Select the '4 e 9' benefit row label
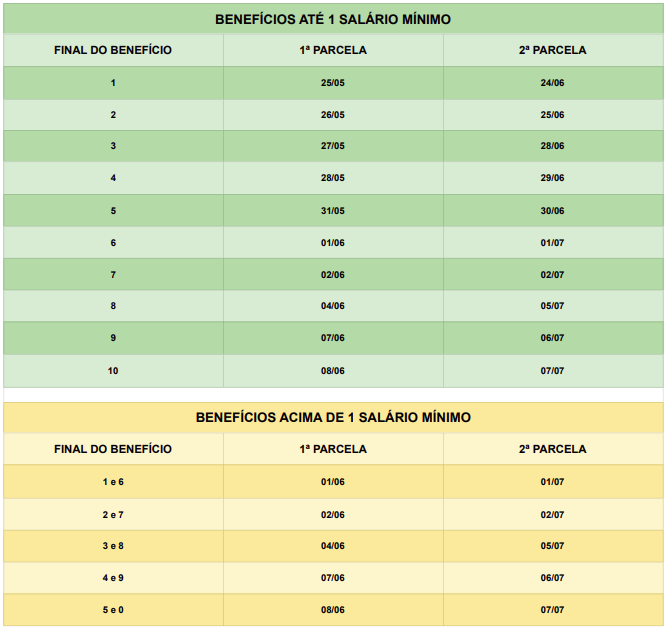Viewport: 671px width, 636px height. click(x=113, y=578)
